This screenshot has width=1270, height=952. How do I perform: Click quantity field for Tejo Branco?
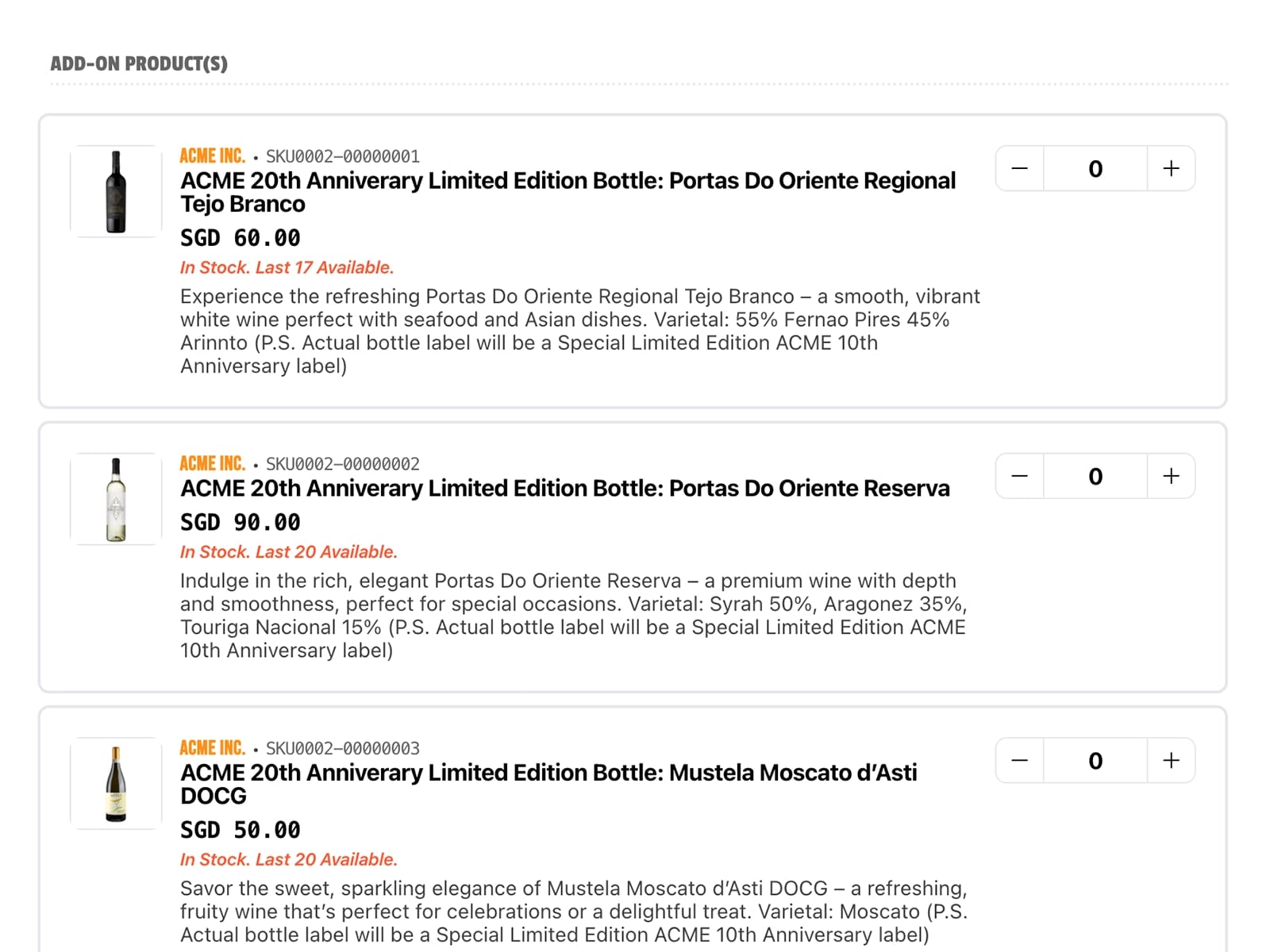point(1095,168)
